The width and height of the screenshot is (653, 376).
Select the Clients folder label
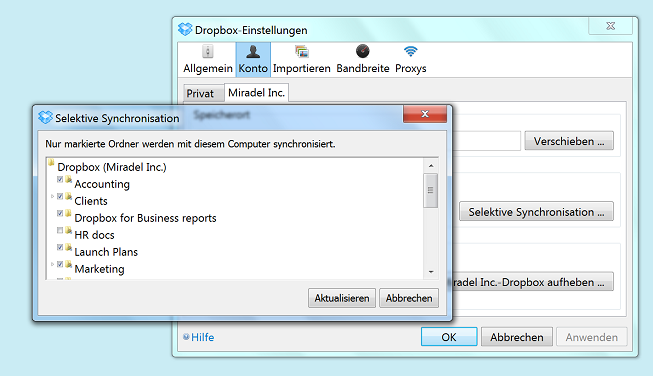91,201
